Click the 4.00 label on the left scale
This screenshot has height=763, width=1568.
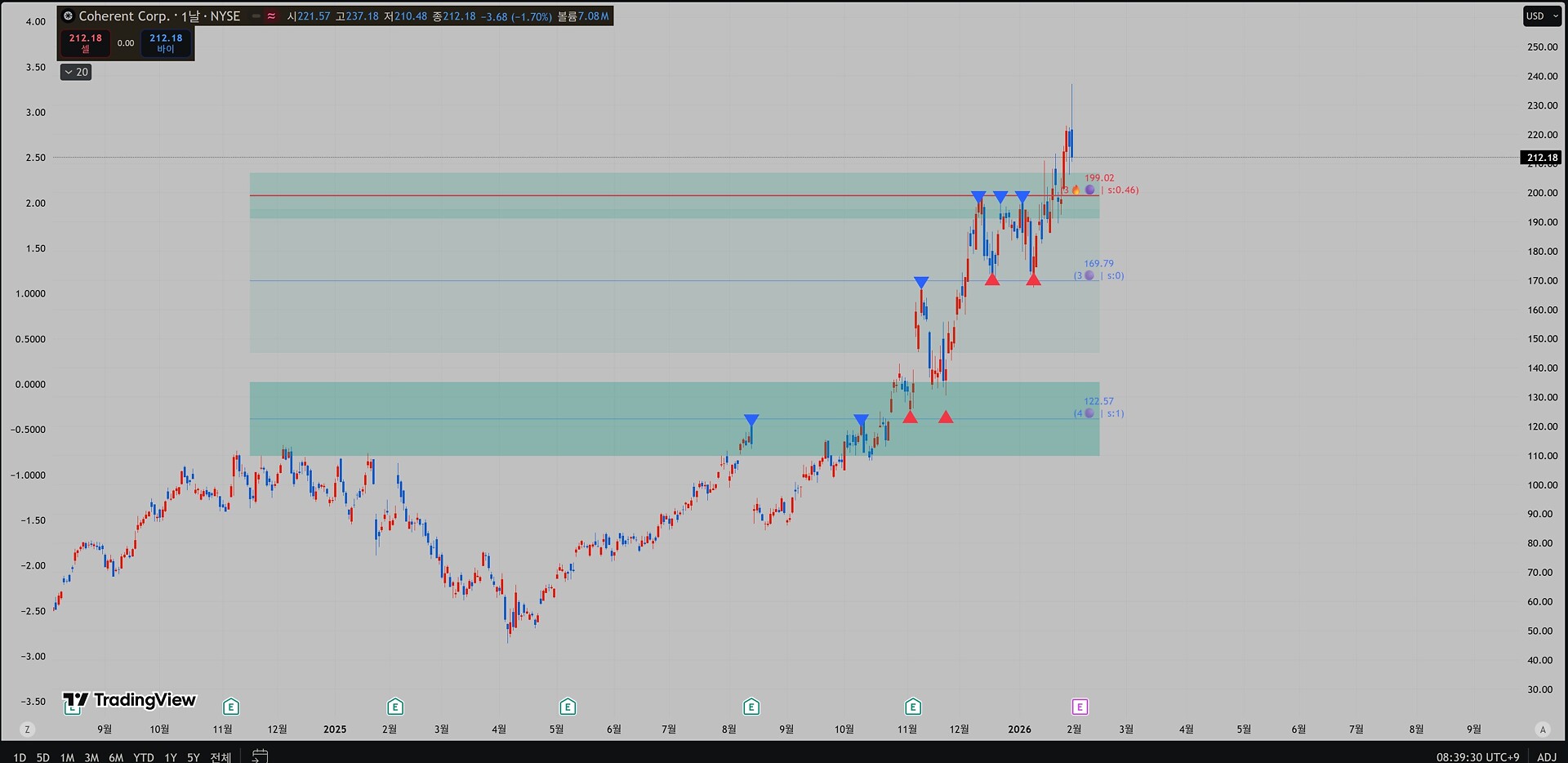36,22
